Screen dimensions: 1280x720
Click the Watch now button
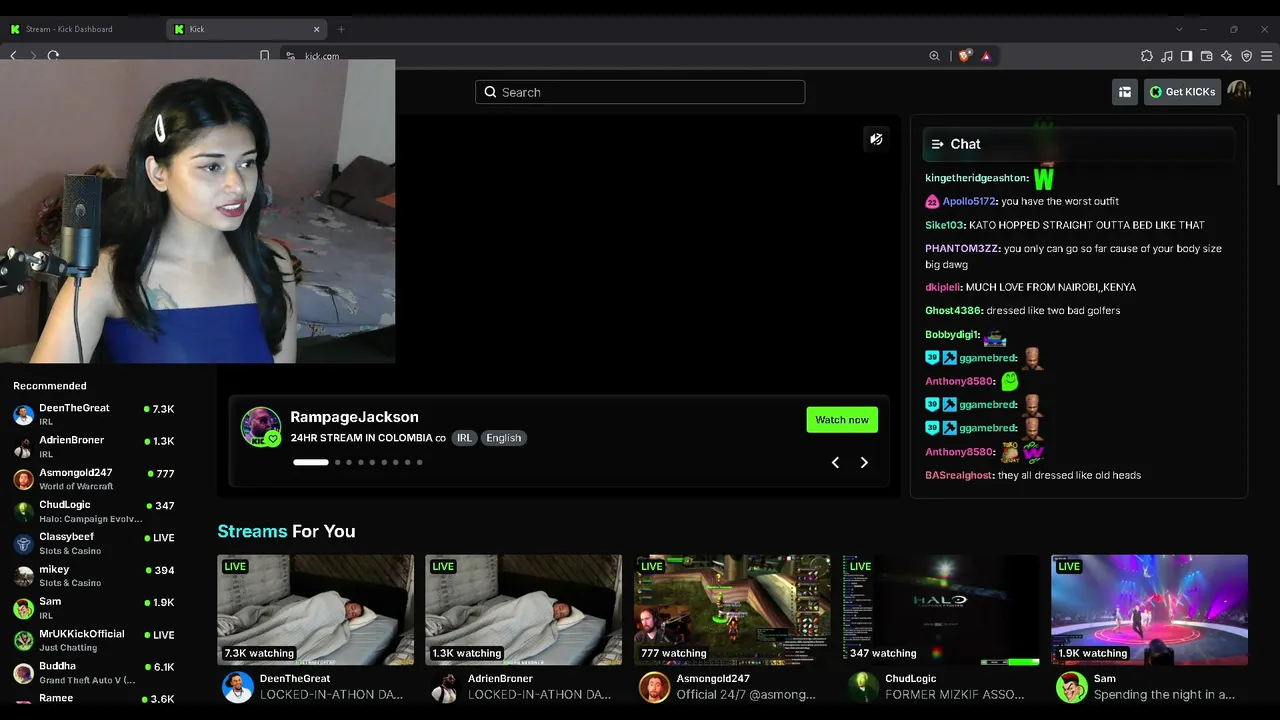click(842, 420)
